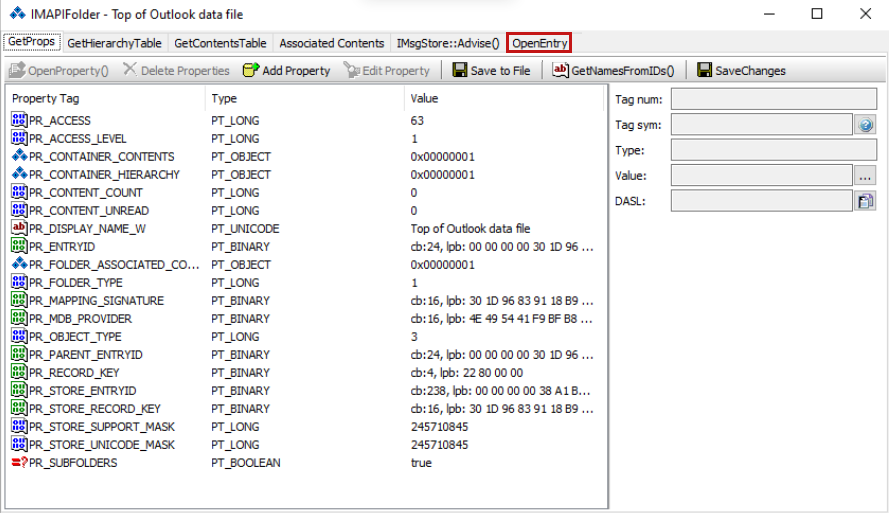Focus the DASL input field
This screenshot has width=889, height=513.
[x=762, y=201]
